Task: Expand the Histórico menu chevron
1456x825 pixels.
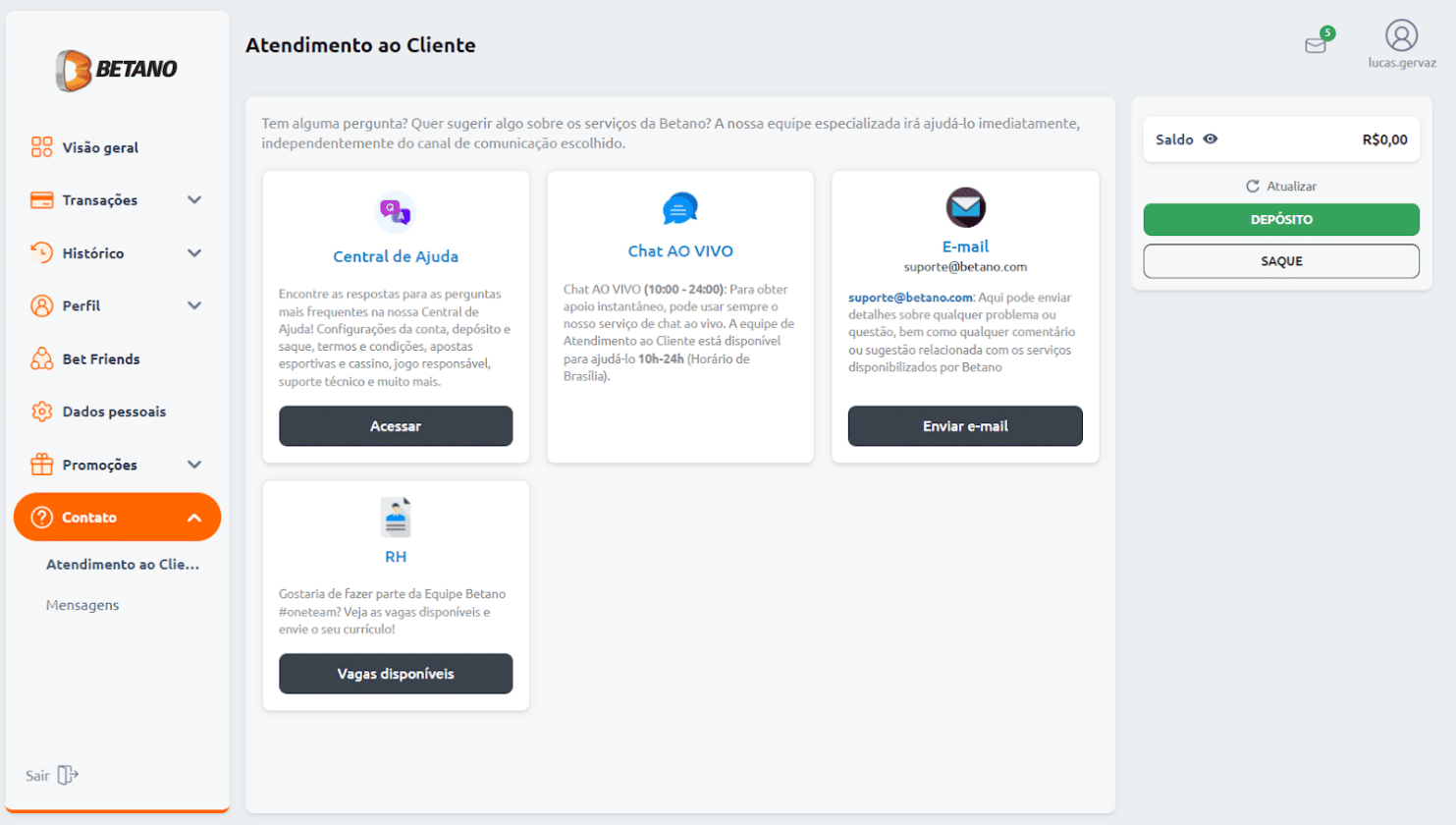Action: [x=194, y=253]
